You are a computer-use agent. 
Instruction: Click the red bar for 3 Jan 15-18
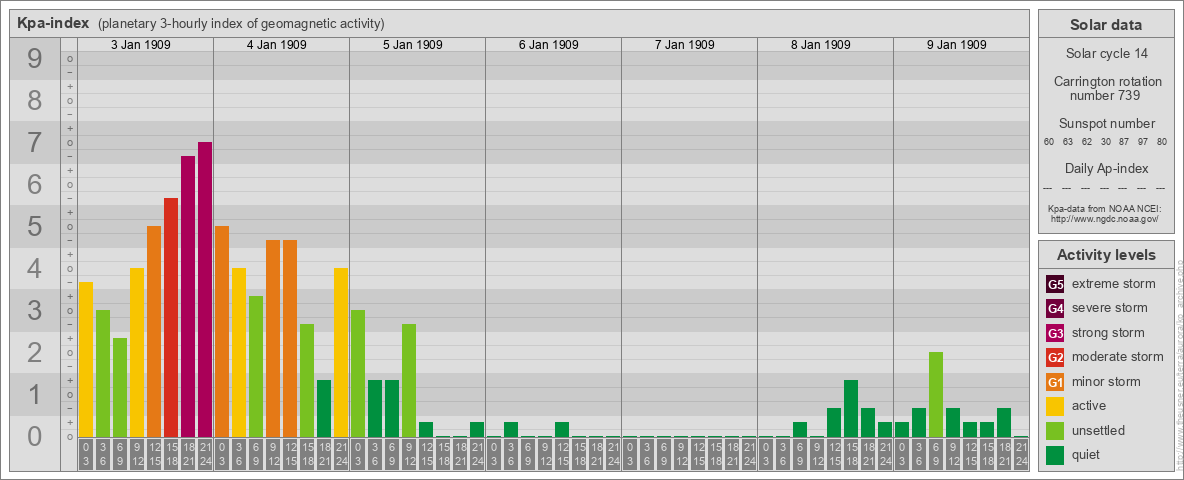coord(171,318)
